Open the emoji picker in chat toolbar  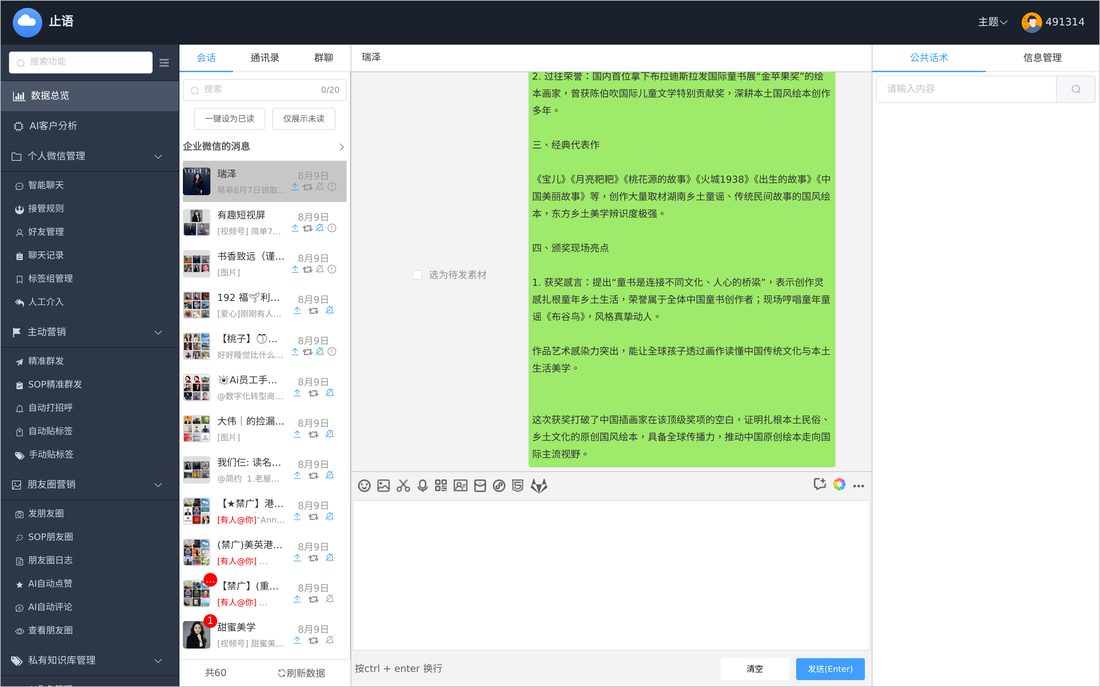364,486
